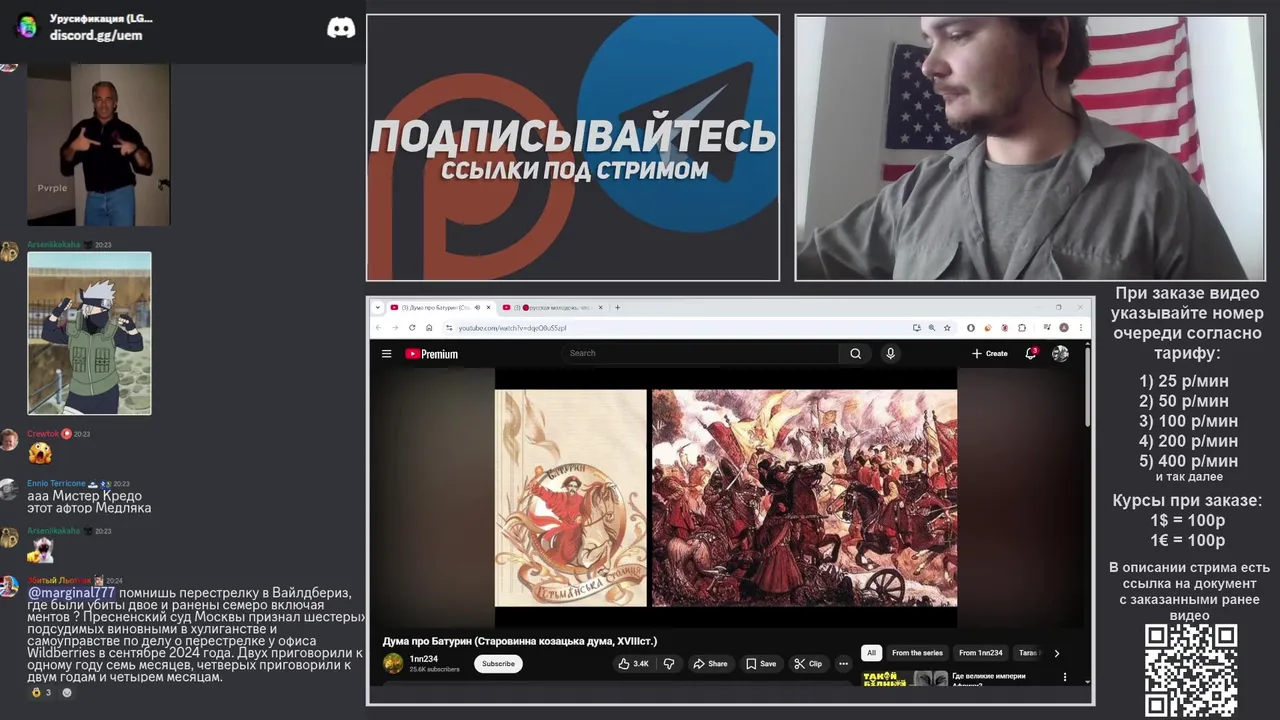Open more actions ellipsis under video
This screenshot has width=1280, height=720.
843,663
